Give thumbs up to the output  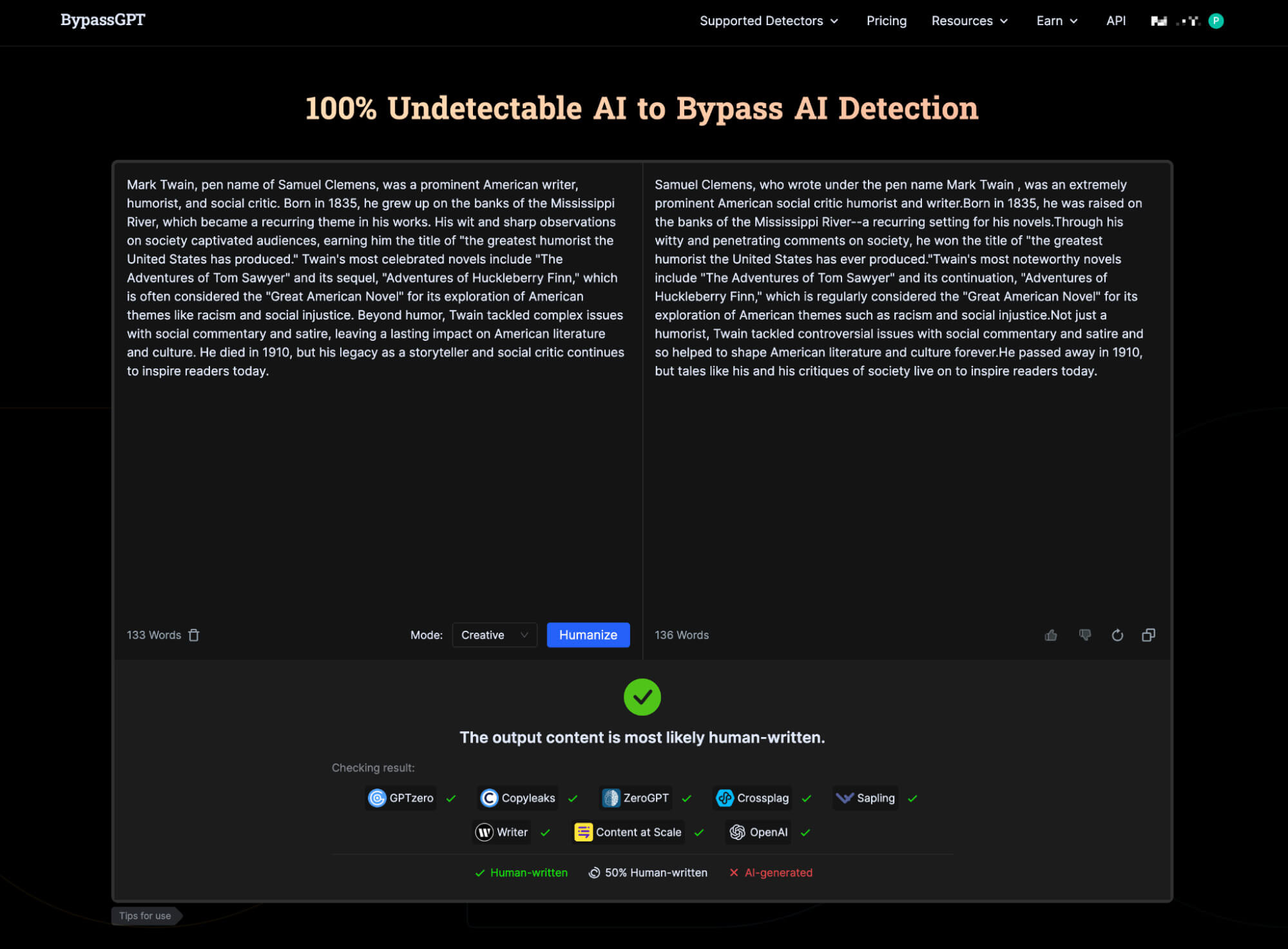pyautogui.click(x=1051, y=635)
